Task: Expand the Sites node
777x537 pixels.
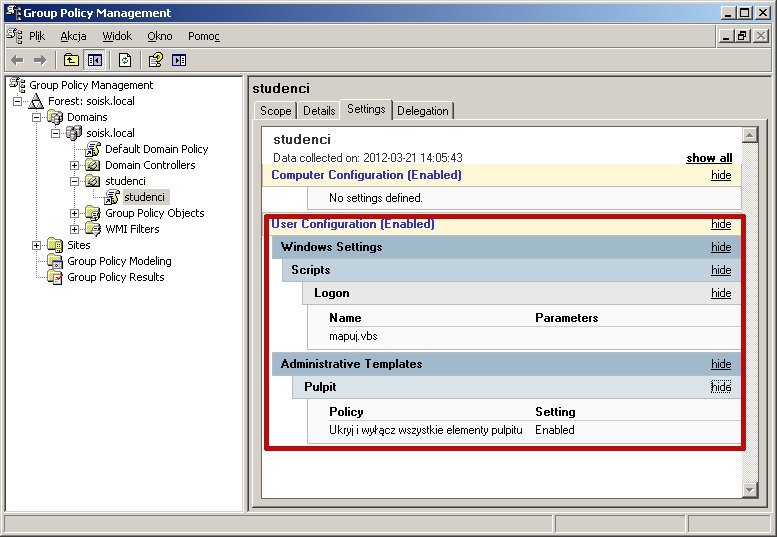Action: pyautogui.click(x=36, y=245)
